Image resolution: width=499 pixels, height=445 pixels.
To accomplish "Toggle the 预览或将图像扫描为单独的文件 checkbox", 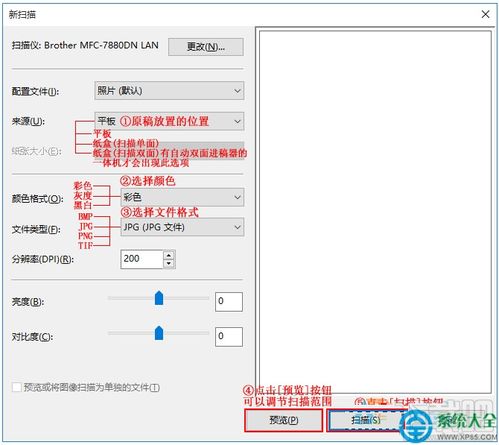I will [16, 387].
